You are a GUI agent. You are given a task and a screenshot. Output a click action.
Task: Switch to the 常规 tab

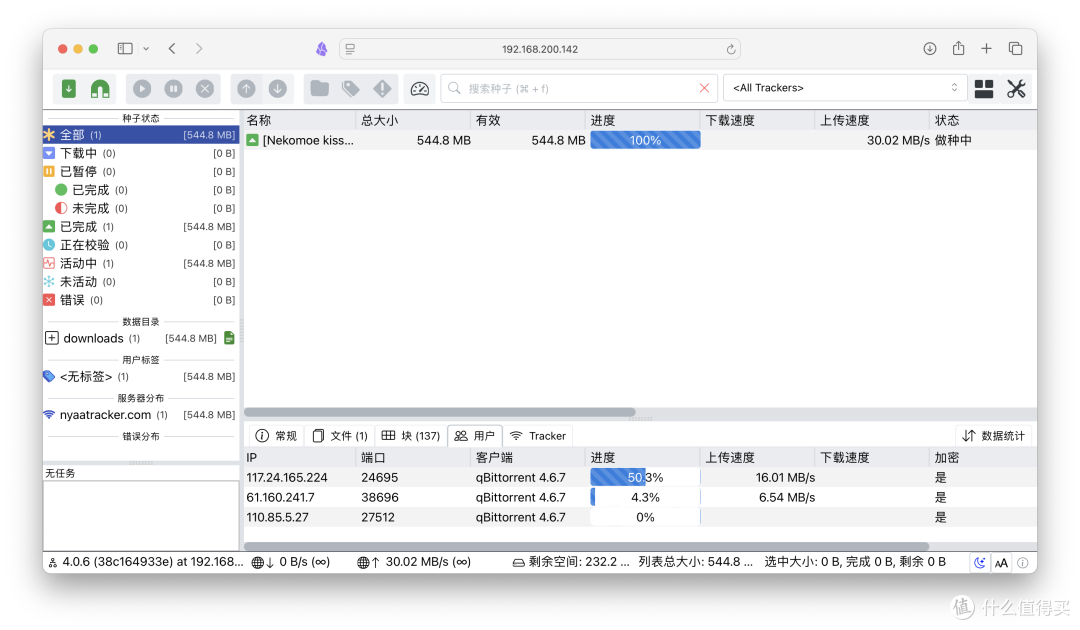pyautogui.click(x=276, y=436)
